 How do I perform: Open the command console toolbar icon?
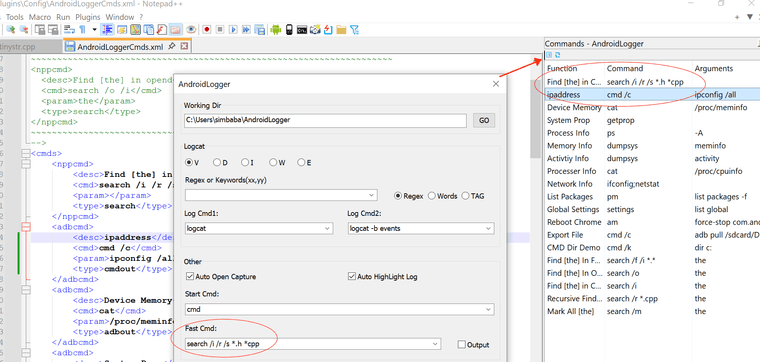pos(302,30)
